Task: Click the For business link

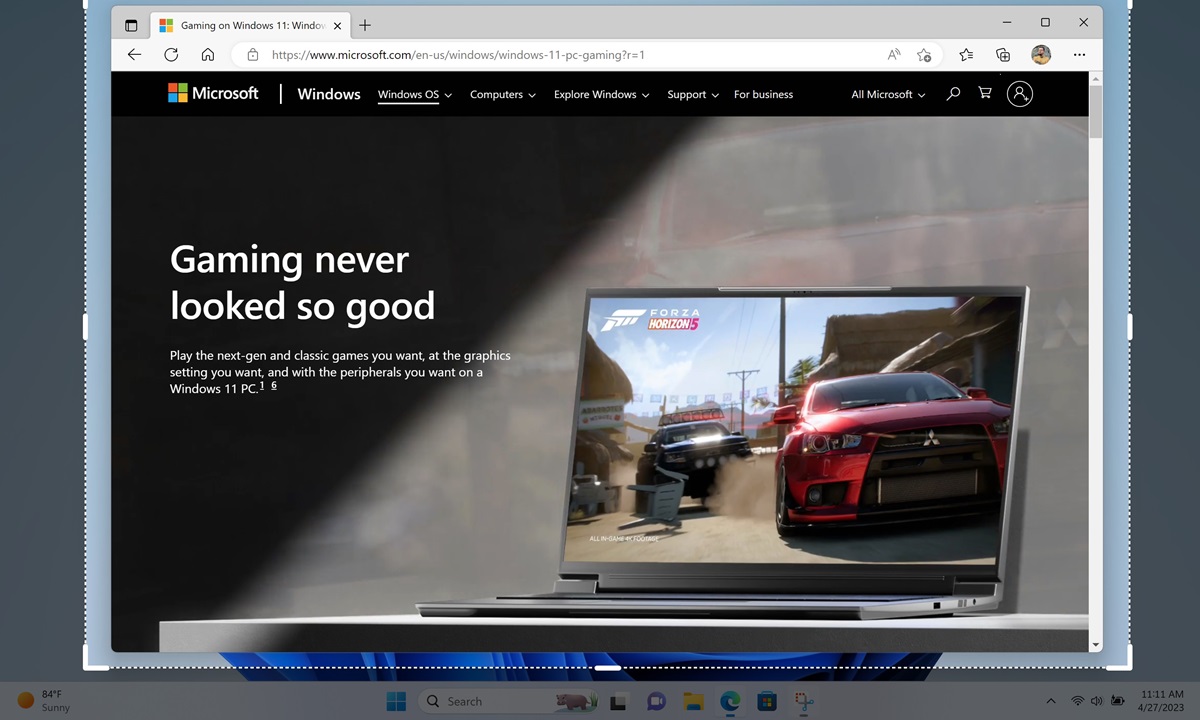Action: 763,93
